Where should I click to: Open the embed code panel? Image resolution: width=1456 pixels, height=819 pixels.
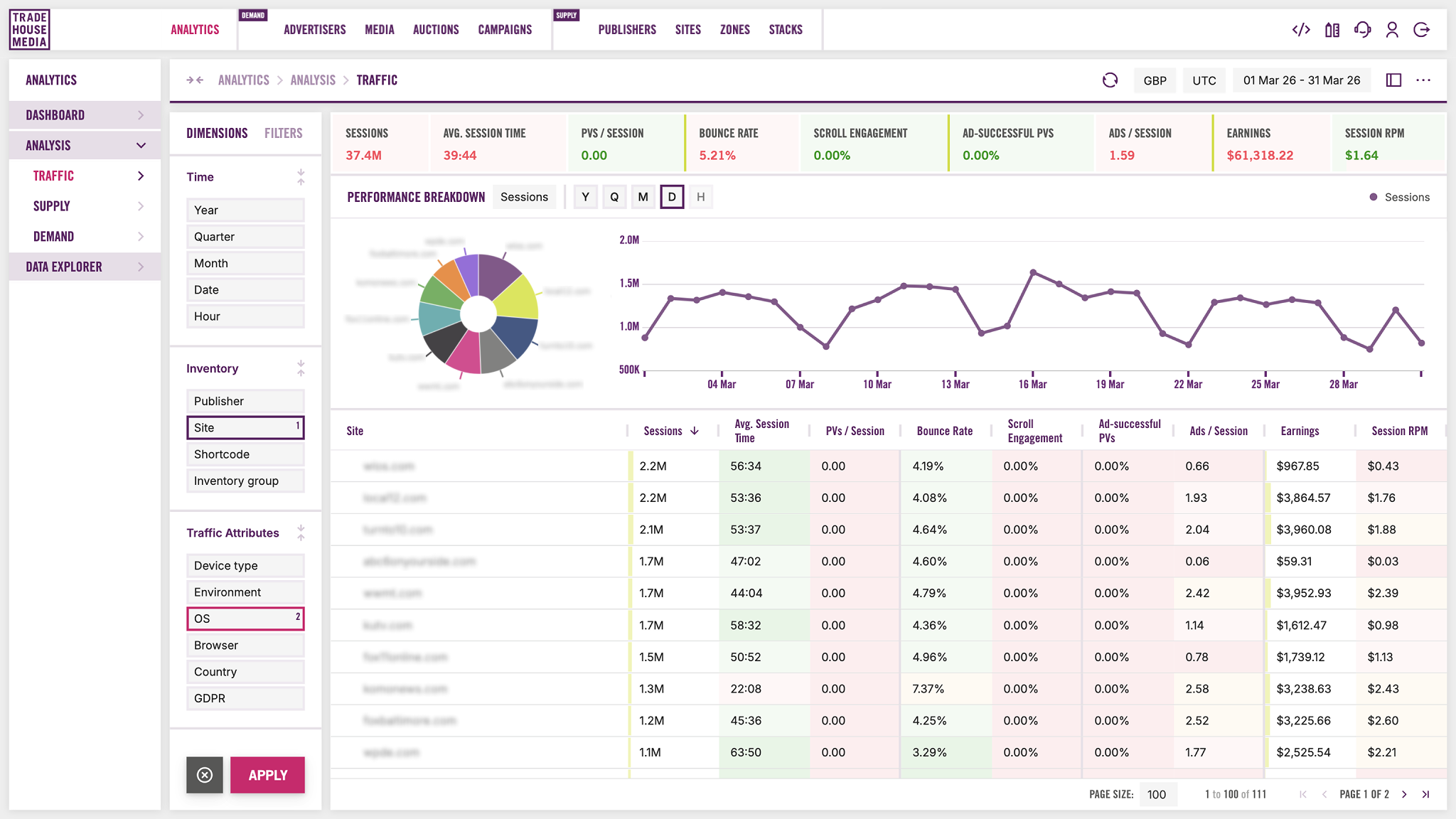click(1300, 29)
